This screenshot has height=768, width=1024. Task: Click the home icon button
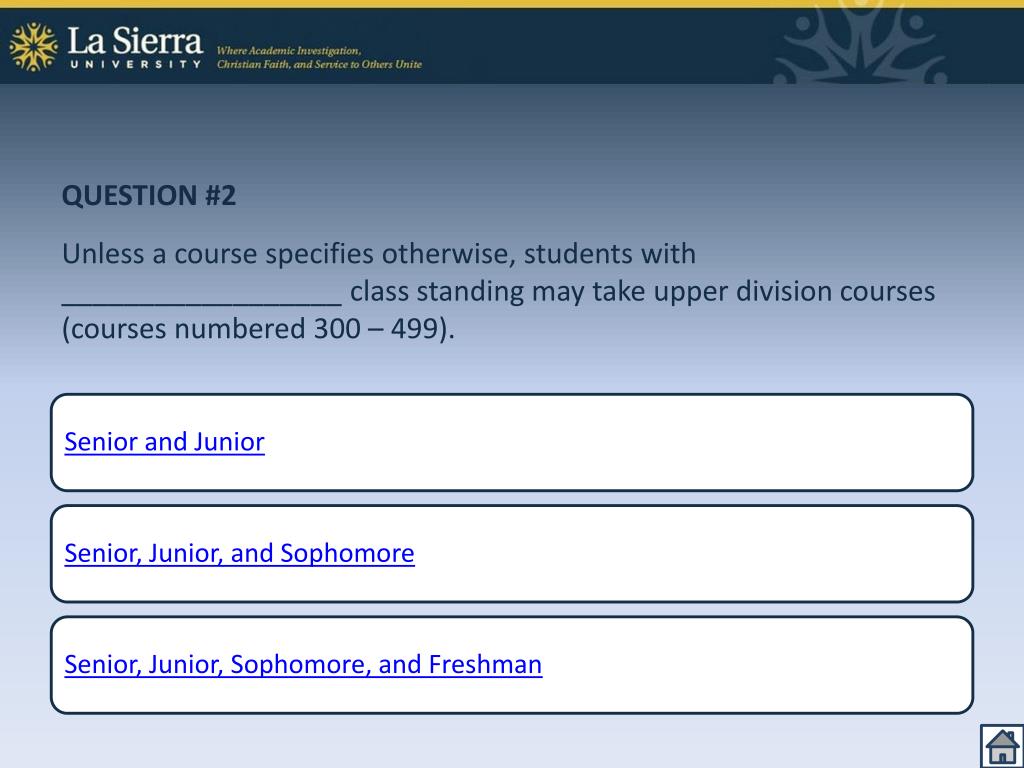[x=1001, y=746]
